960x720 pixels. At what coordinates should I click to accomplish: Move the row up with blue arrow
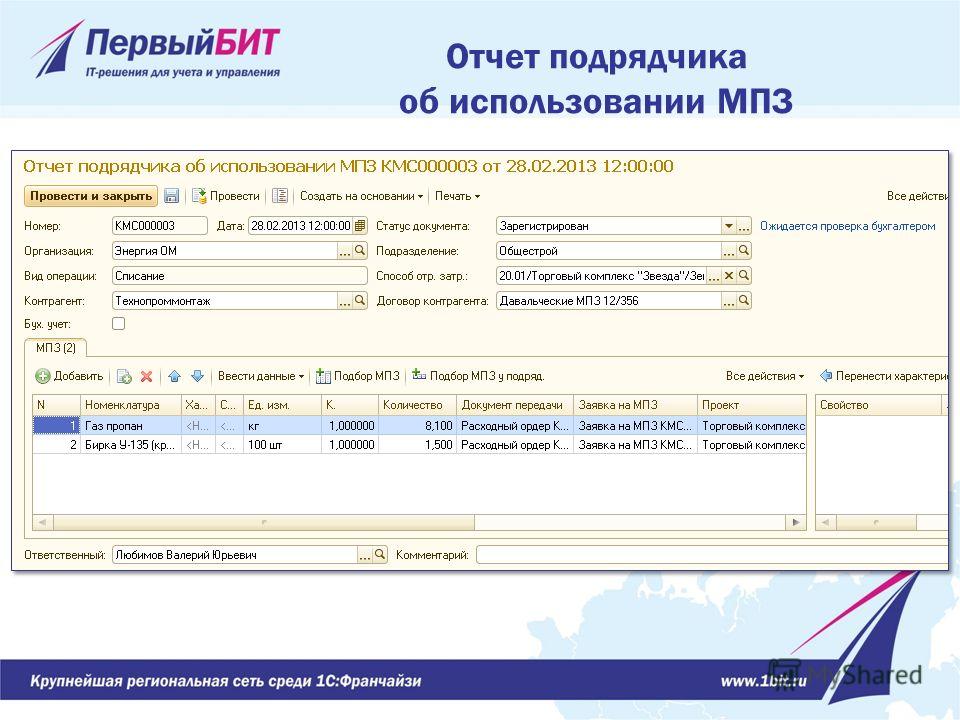(x=174, y=376)
